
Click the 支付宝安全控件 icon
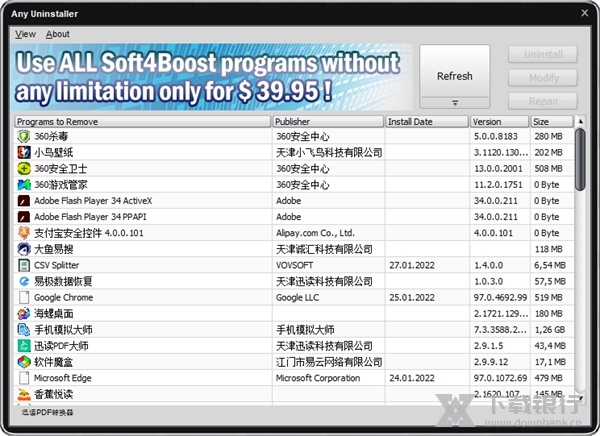click(x=24, y=233)
